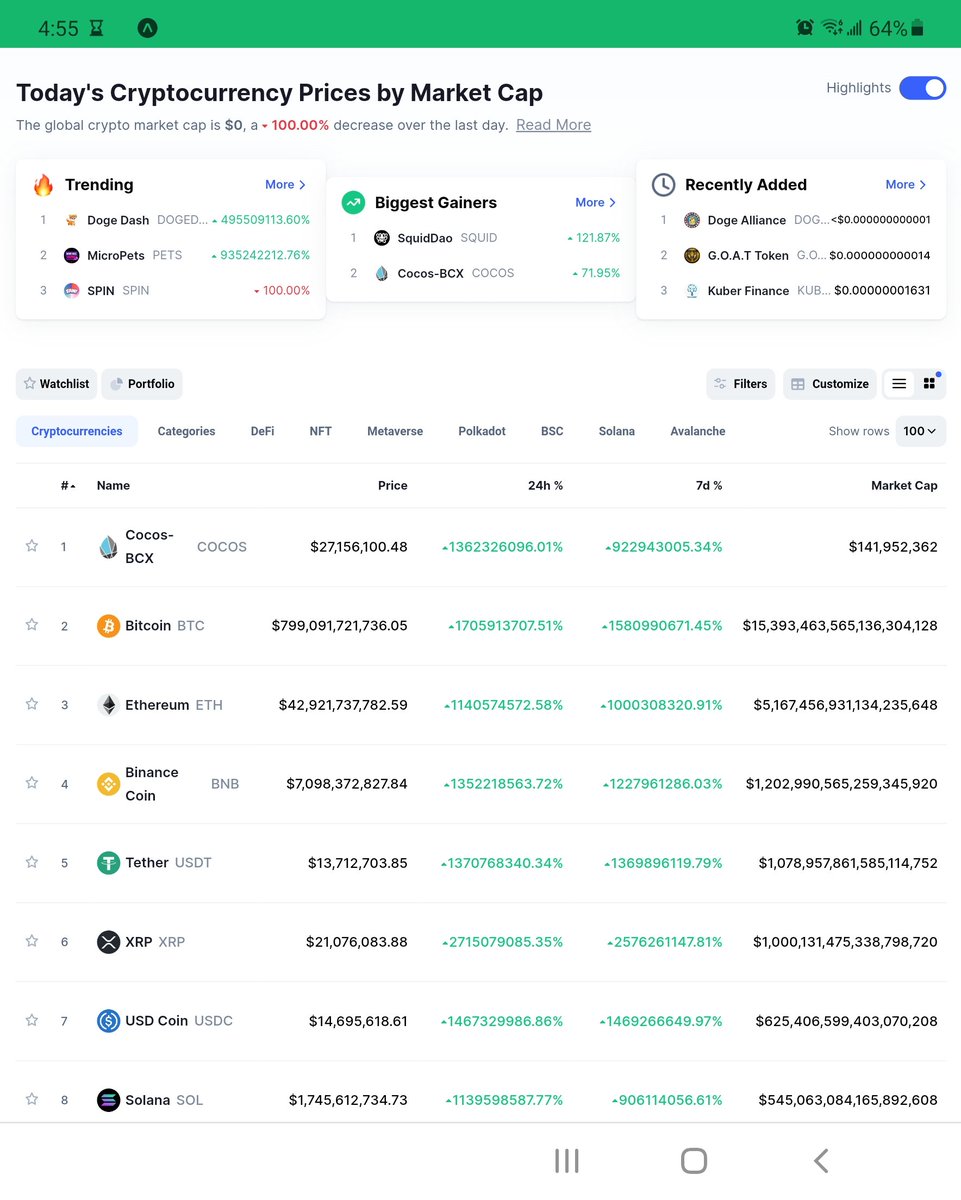The image size is (961, 1200).
Task: Sort by the 7d % column header
Action: click(708, 486)
